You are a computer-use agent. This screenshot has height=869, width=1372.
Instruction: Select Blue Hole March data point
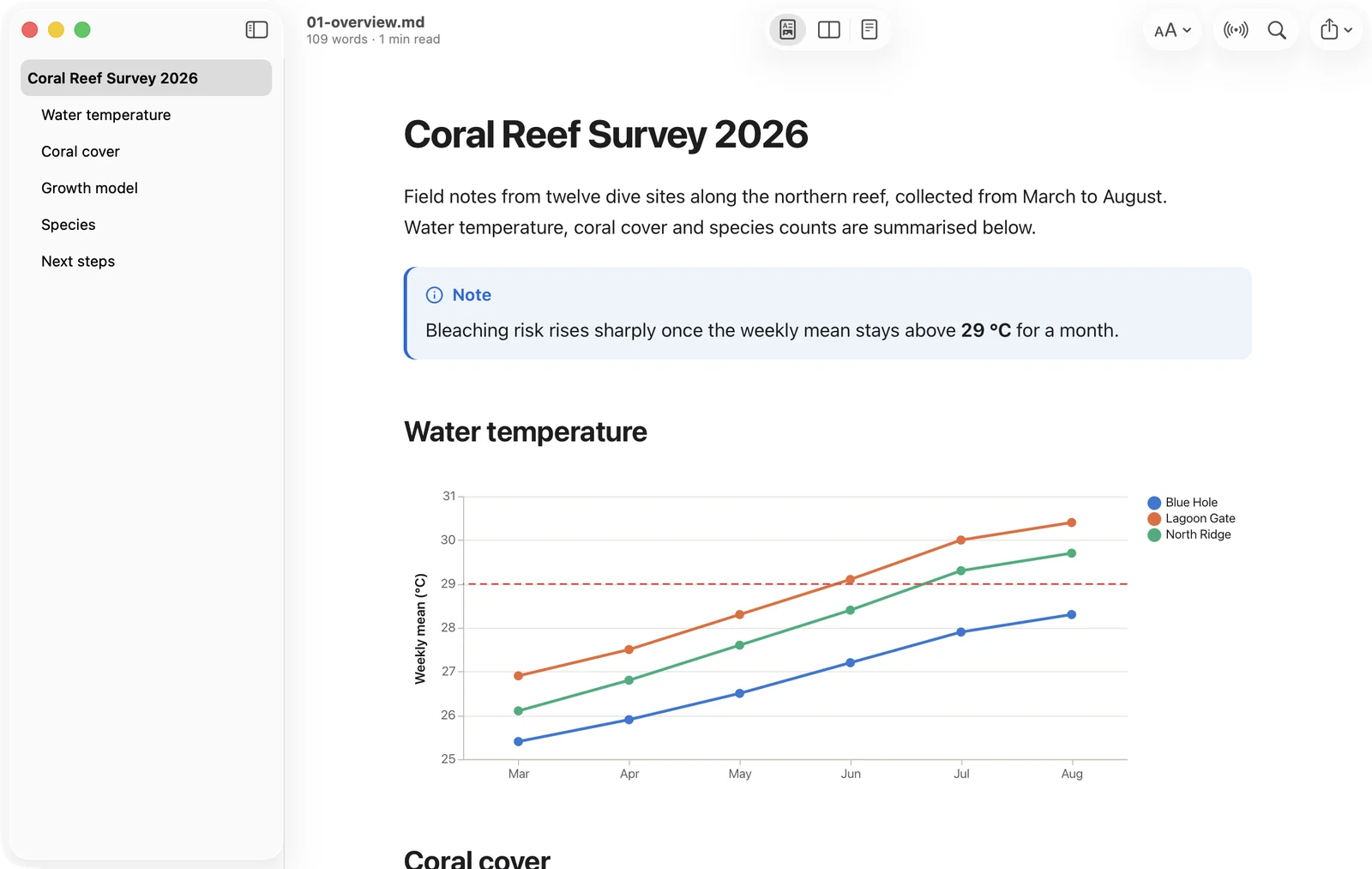click(518, 741)
